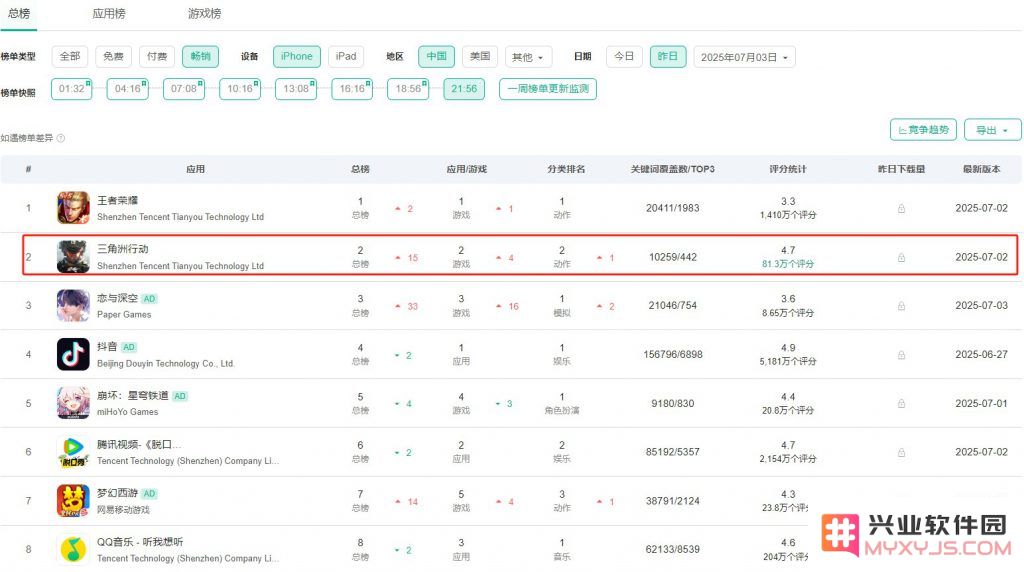Click the help icon beside 如遇榜单差异

pyautogui.click(x=61, y=138)
